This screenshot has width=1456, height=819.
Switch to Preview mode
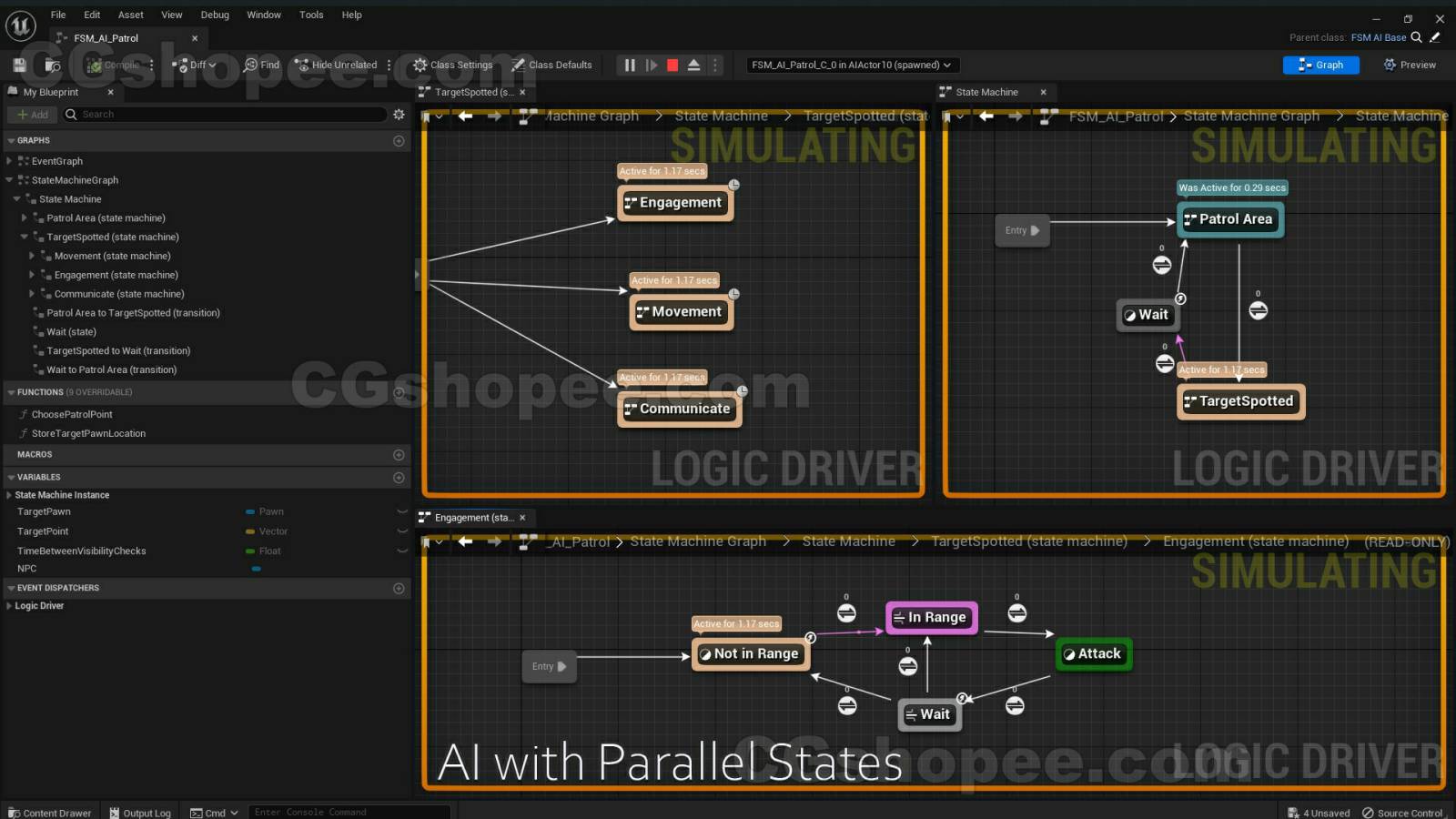pyautogui.click(x=1410, y=65)
